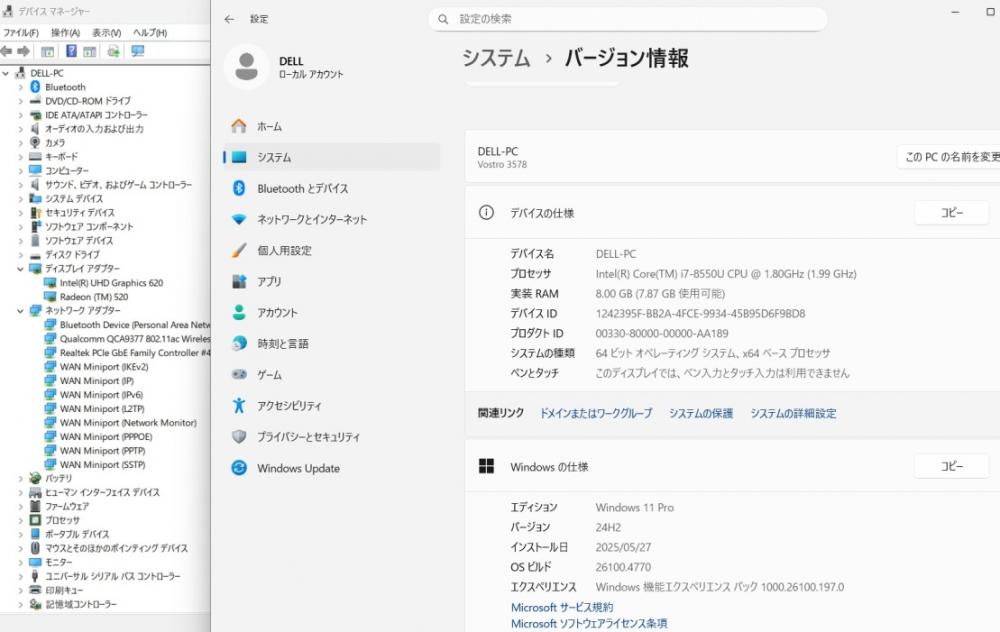Open the 操作(A) menu in Device Manager

65,33
